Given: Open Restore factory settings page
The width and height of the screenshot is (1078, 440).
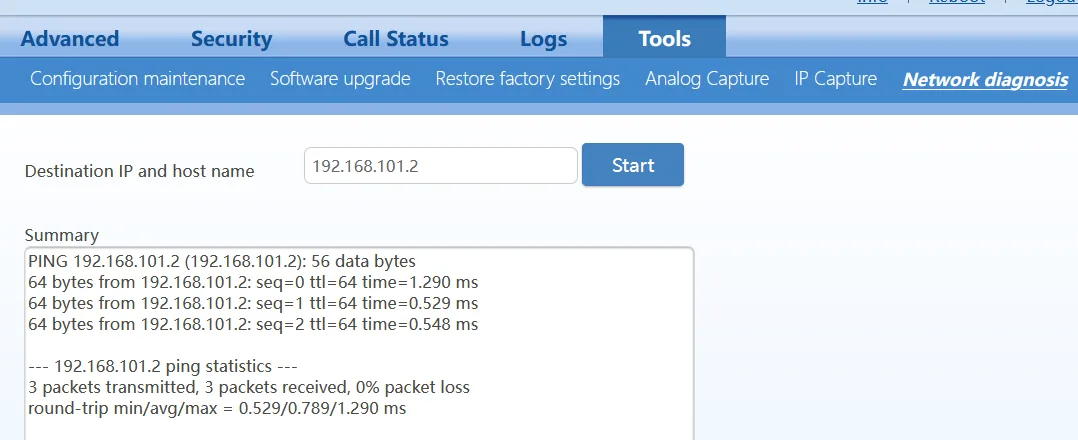Looking at the screenshot, I should pyautogui.click(x=527, y=79).
